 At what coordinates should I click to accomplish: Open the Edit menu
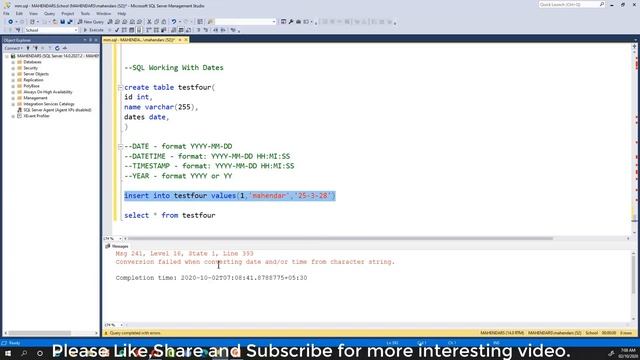[x=19, y=13]
